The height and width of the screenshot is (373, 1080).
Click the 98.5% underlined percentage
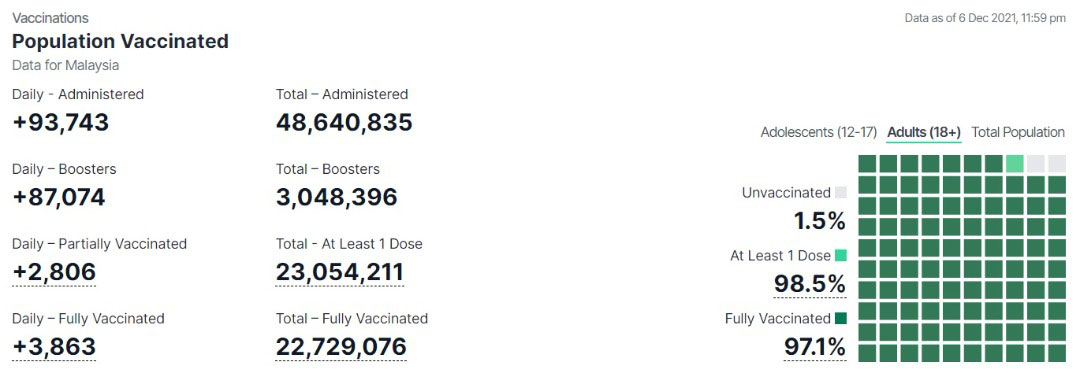click(809, 284)
